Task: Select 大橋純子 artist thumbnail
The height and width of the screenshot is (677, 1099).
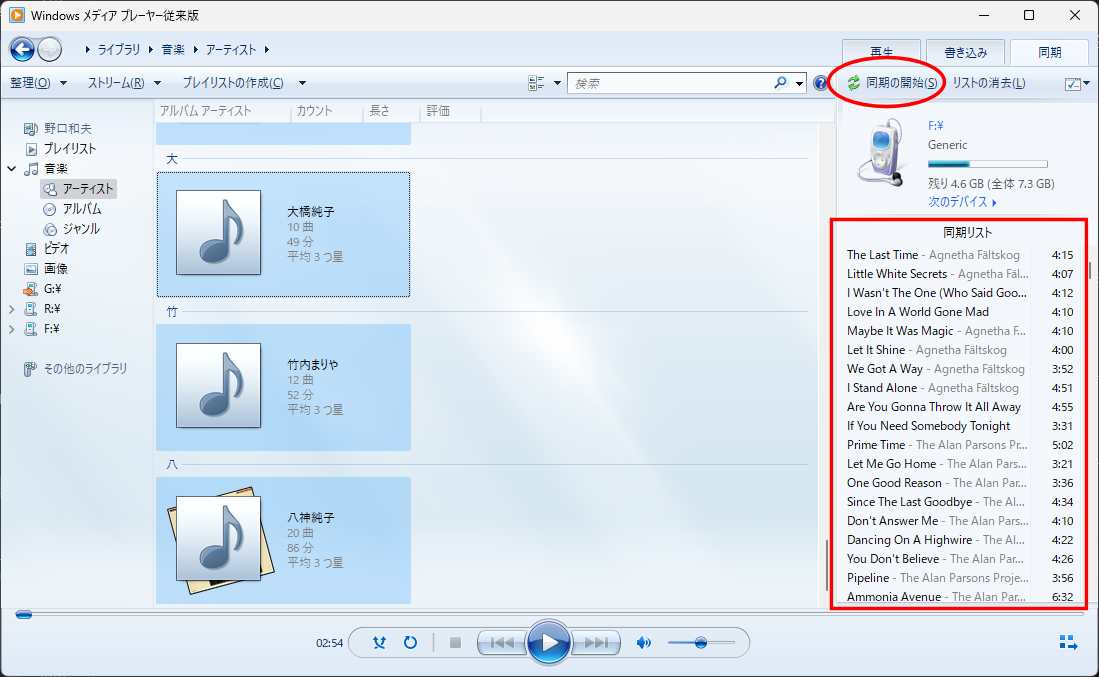Action: point(219,233)
